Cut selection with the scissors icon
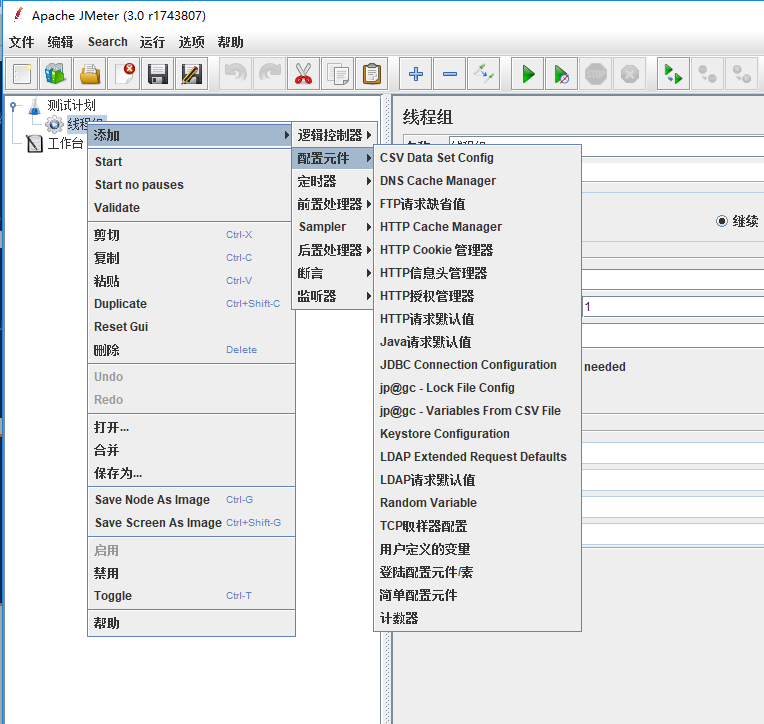Screen dimensions: 764x724 [304, 74]
